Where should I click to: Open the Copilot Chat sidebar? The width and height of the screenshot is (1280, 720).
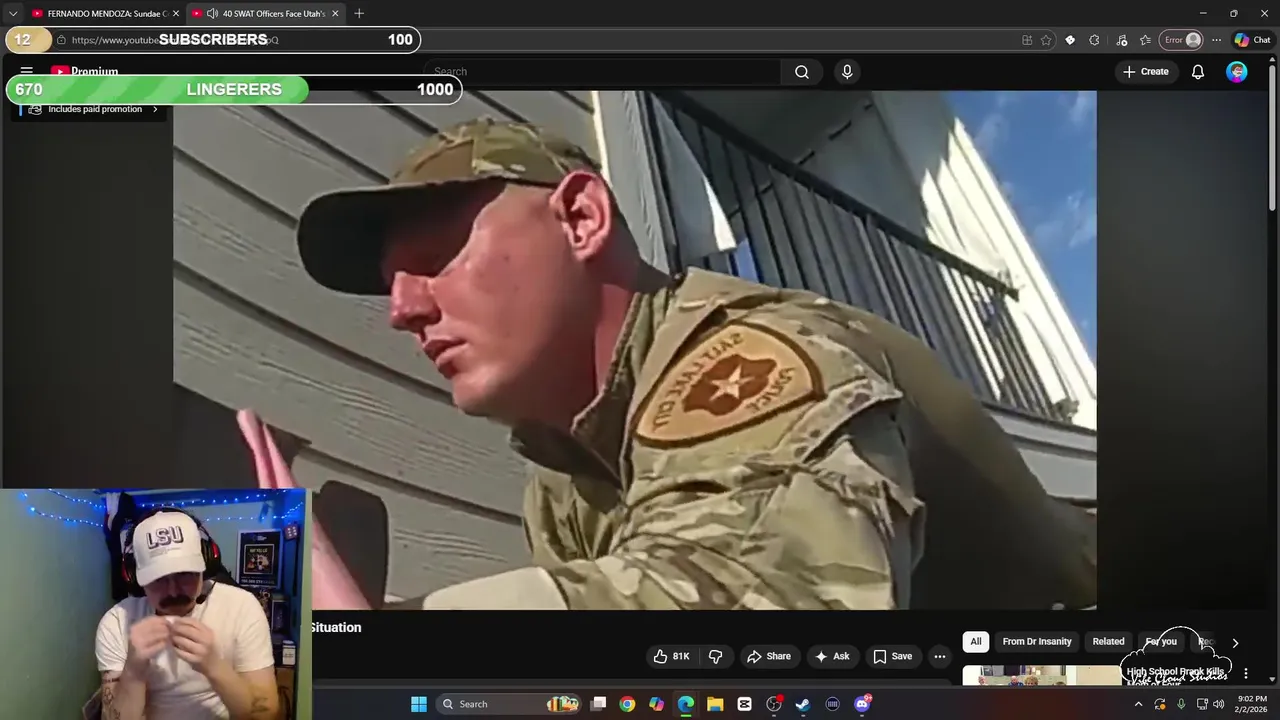(1252, 40)
